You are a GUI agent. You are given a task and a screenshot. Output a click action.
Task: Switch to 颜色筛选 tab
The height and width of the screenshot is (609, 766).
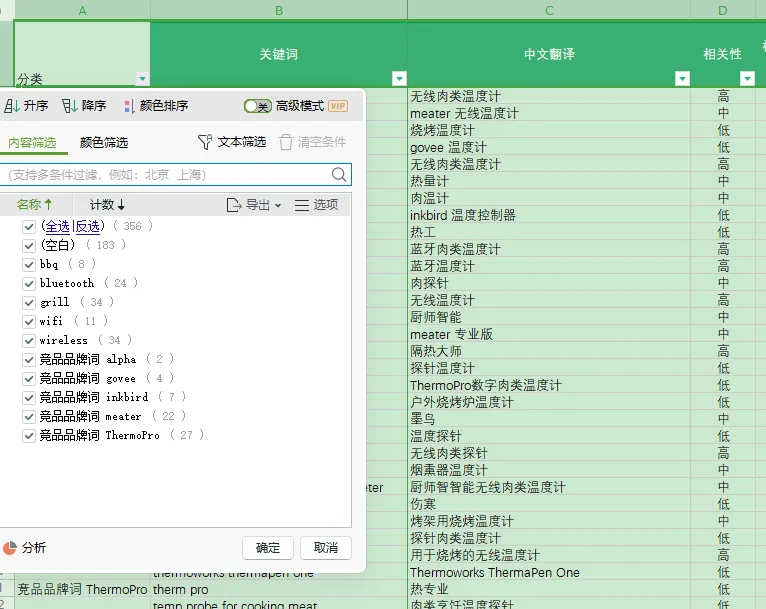point(104,143)
